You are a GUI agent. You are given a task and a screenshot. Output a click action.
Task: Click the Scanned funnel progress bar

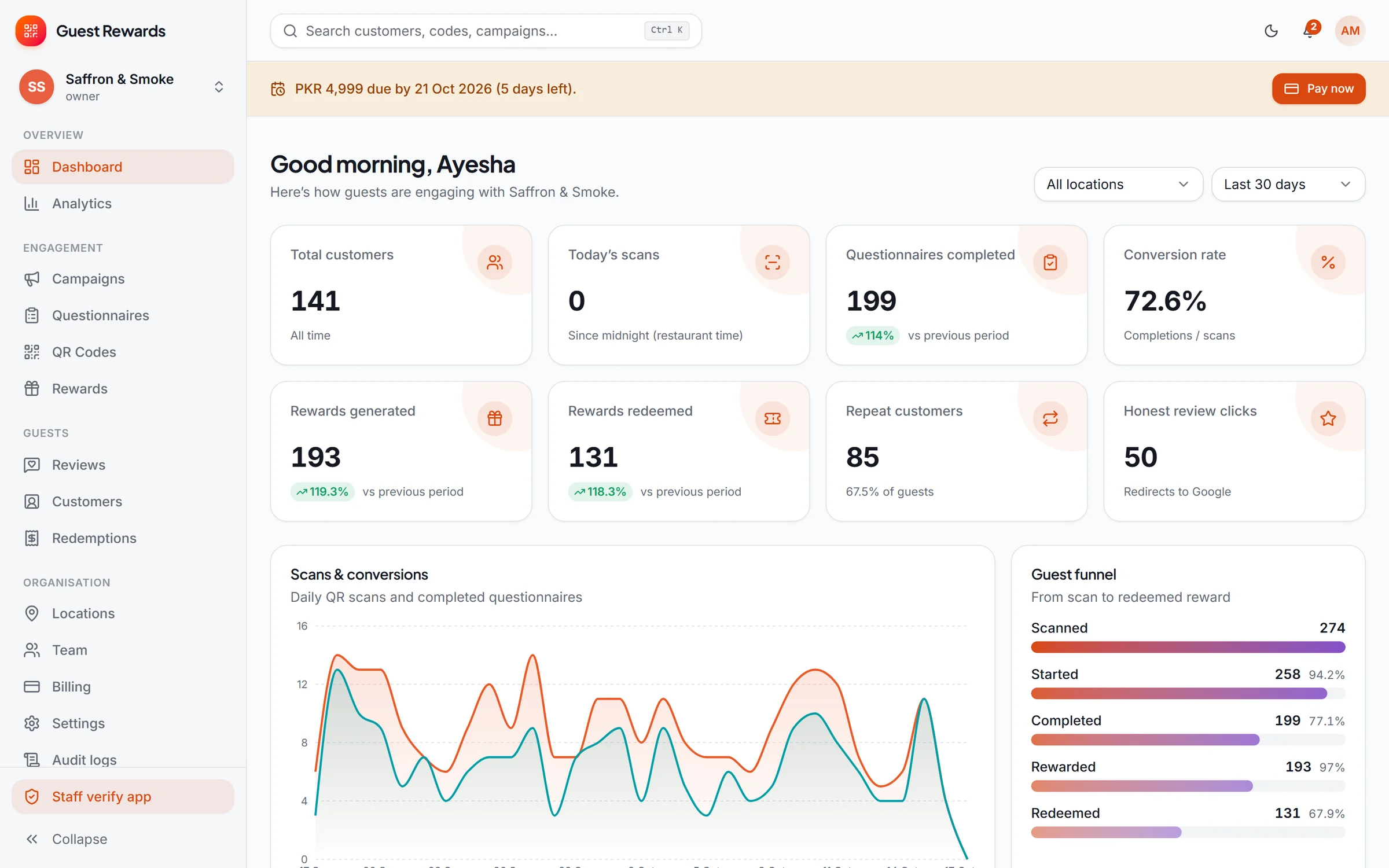(x=1188, y=647)
